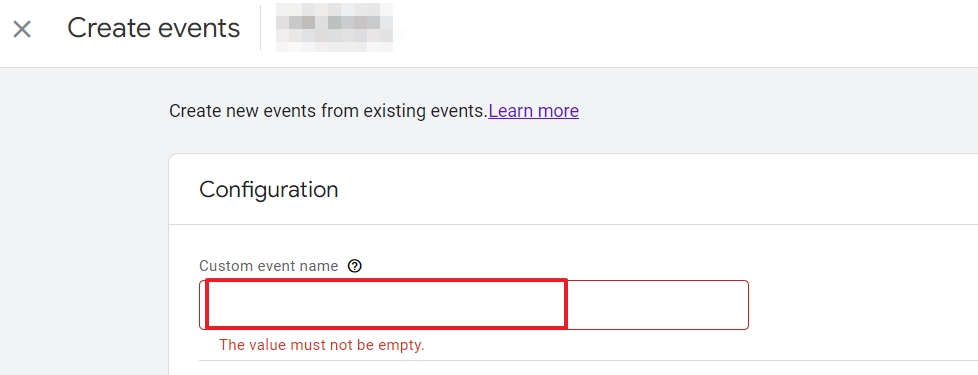Select the word 'Configuration' in the card
The height and width of the screenshot is (375, 978).
pos(269,190)
